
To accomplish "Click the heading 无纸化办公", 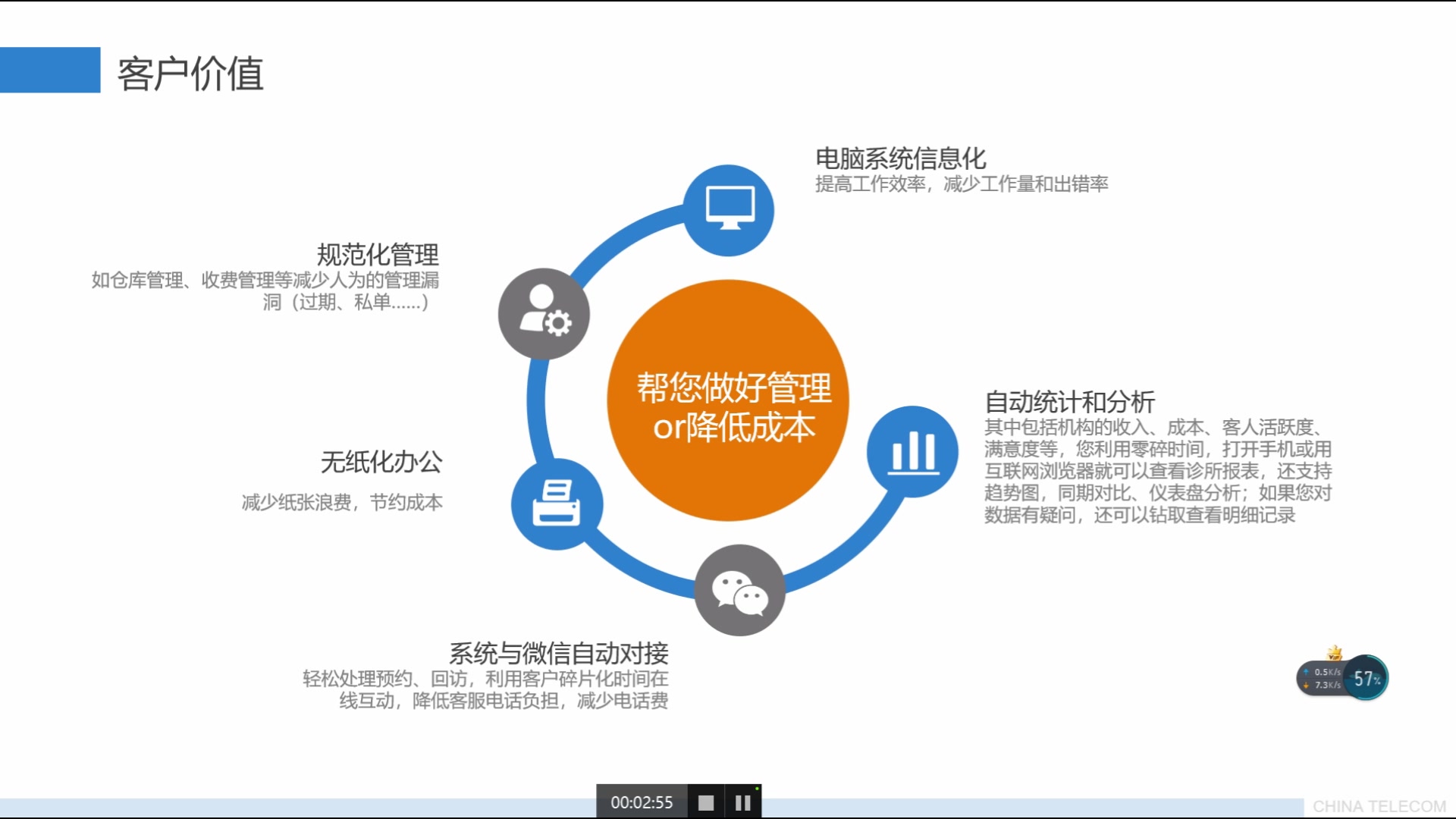I will pyautogui.click(x=381, y=461).
